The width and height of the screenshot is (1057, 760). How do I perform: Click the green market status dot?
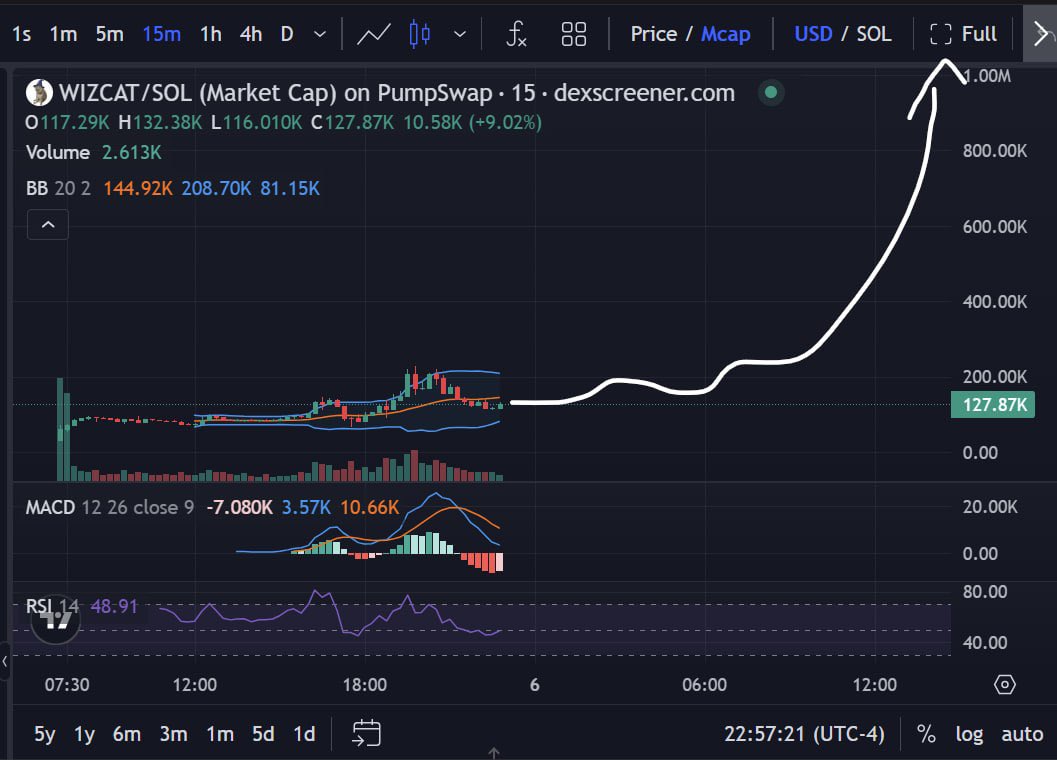(771, 92)
